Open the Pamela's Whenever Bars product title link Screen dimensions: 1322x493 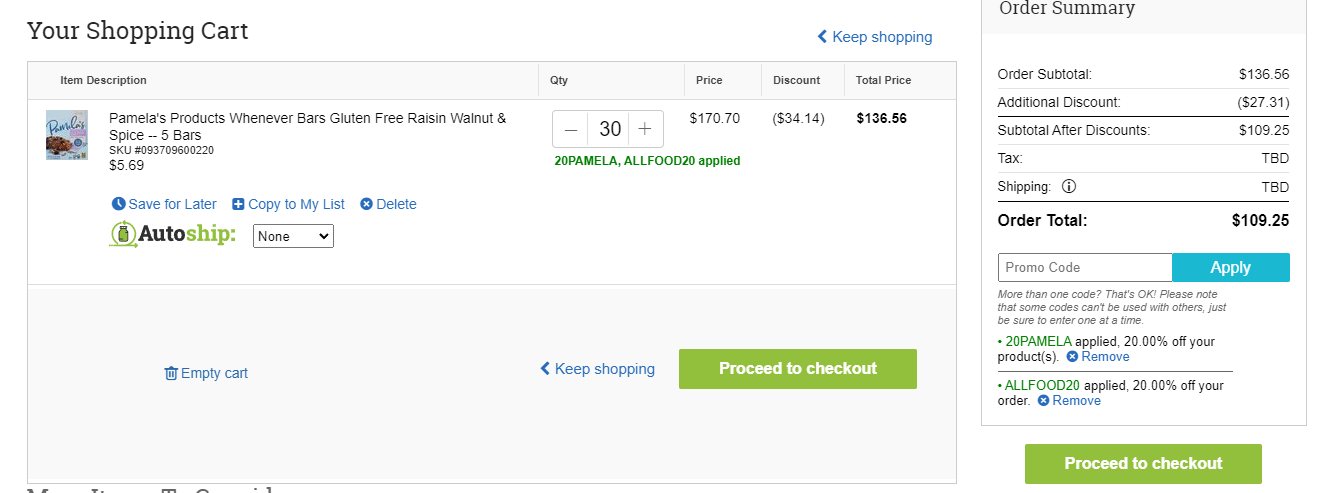(x=307, y=126)
